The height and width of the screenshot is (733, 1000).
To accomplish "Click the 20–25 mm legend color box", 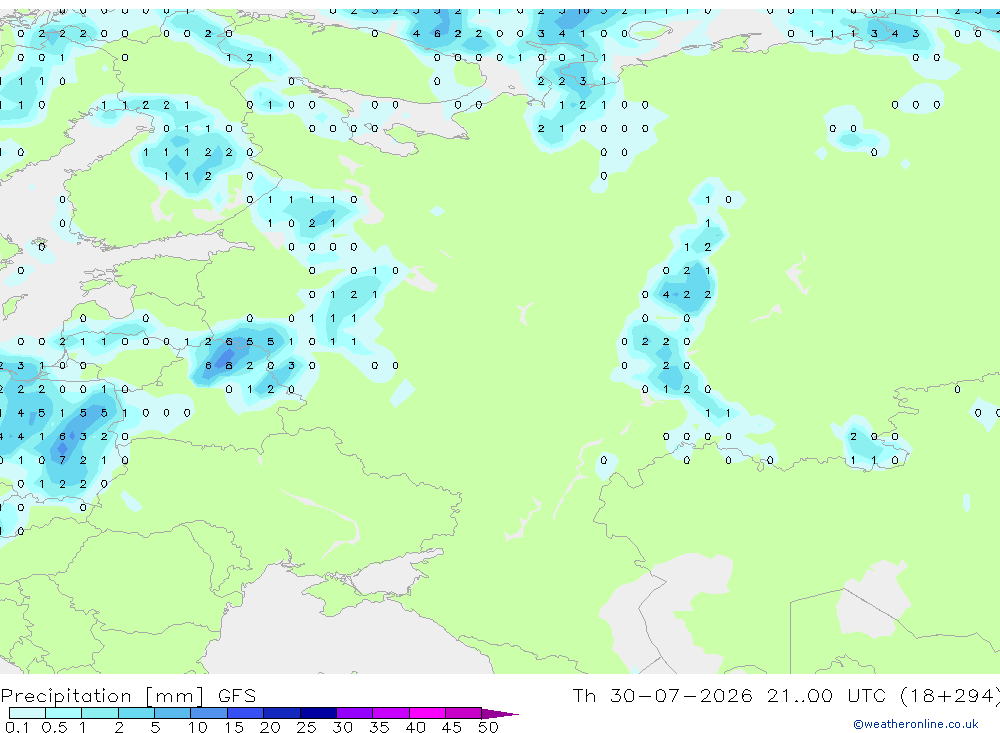I will coord(282,713).
